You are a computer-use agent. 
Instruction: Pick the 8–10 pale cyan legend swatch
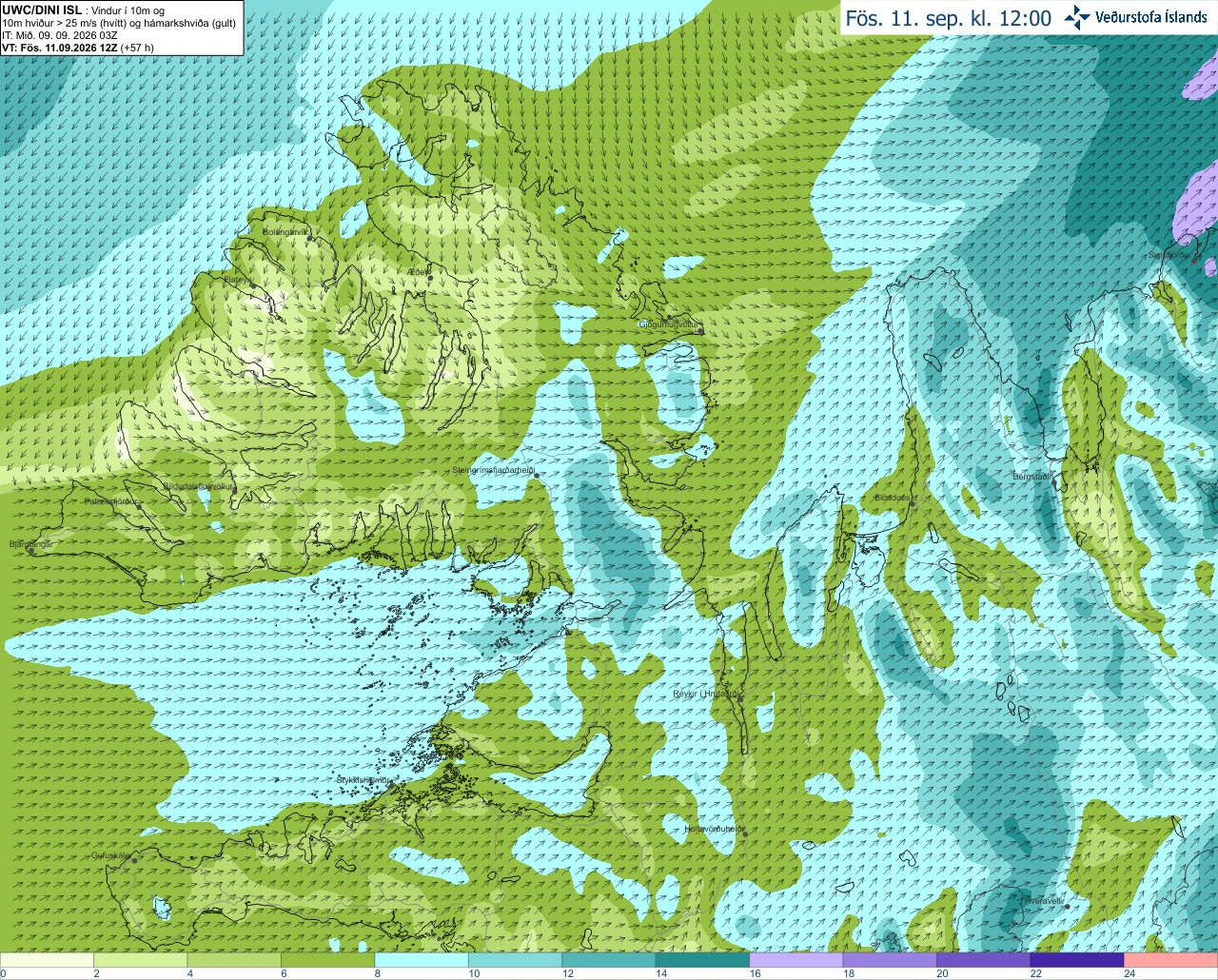pyautogui.click(x=422, y=960)
